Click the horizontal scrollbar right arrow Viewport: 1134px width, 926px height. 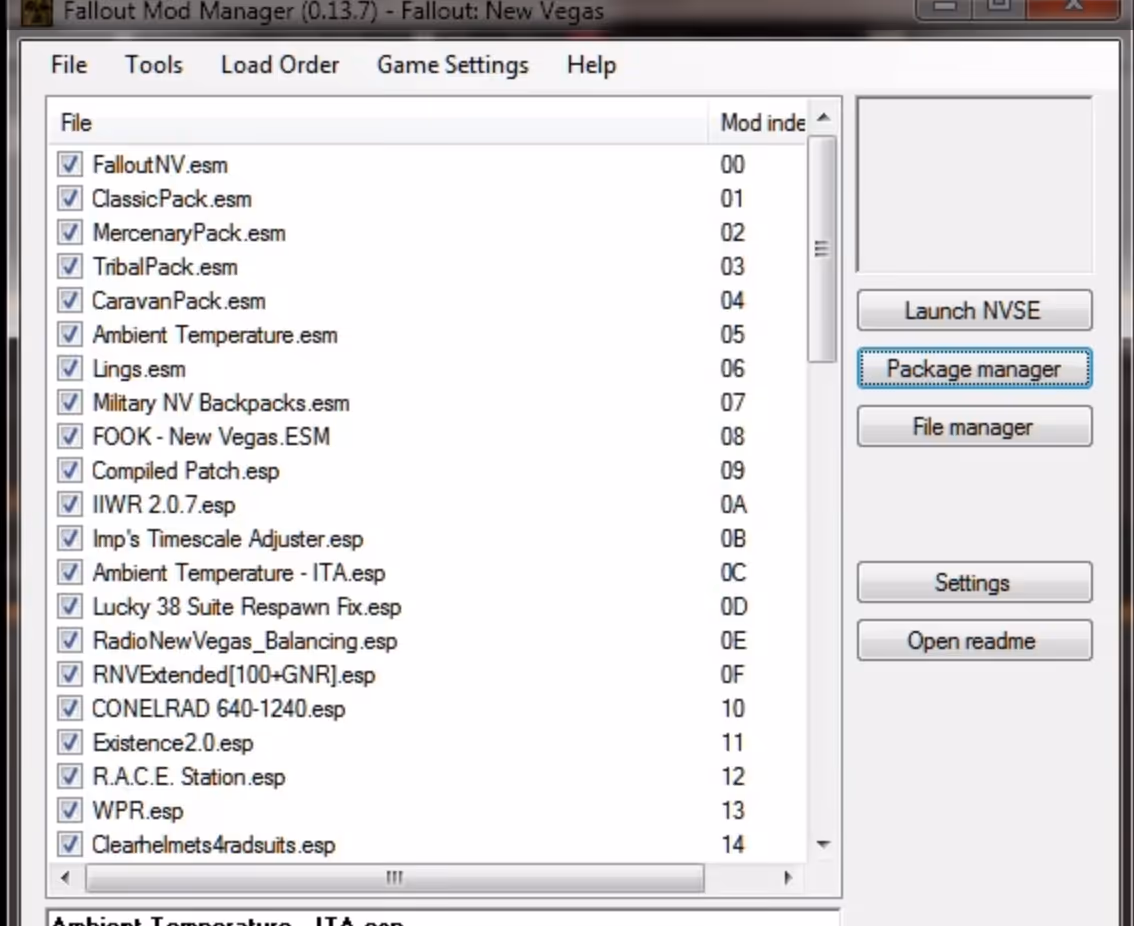[788, 878]
